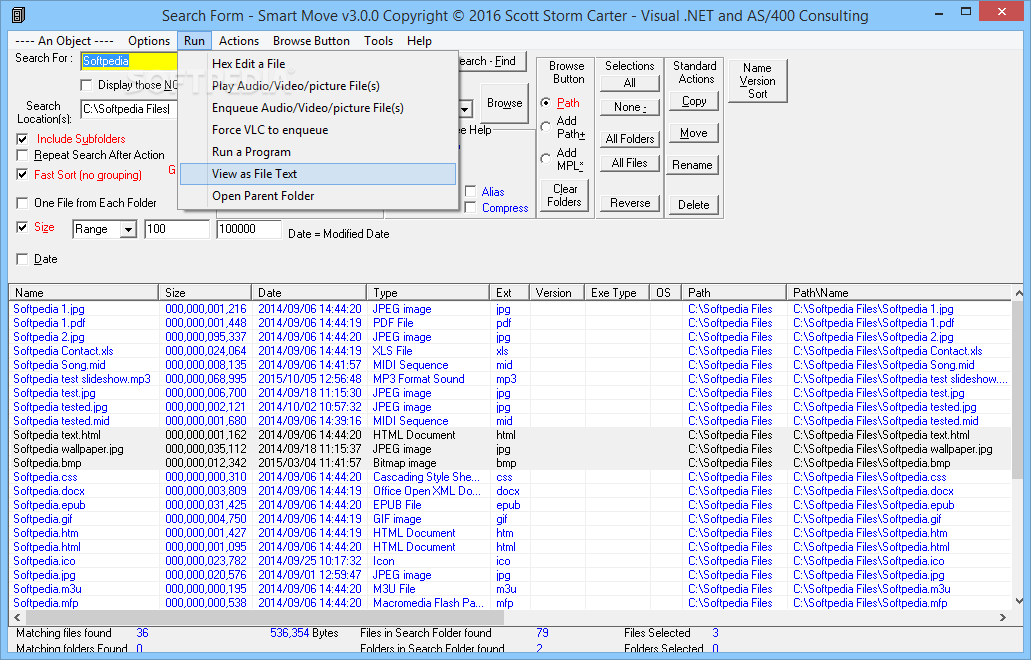Choose Hex Edit a File

(318, 64)
